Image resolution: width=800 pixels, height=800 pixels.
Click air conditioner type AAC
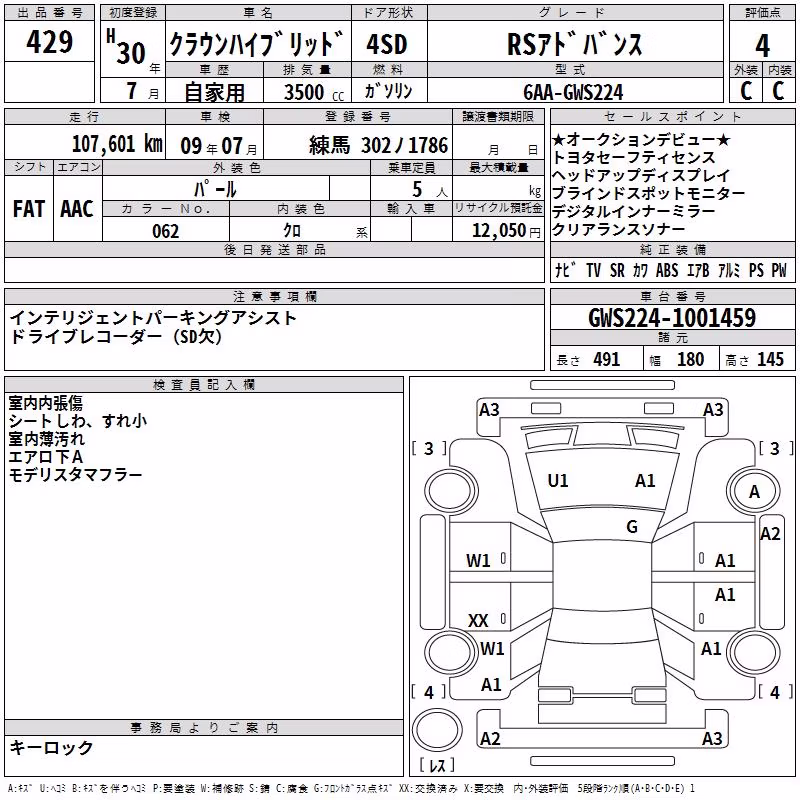click(77, 209)
